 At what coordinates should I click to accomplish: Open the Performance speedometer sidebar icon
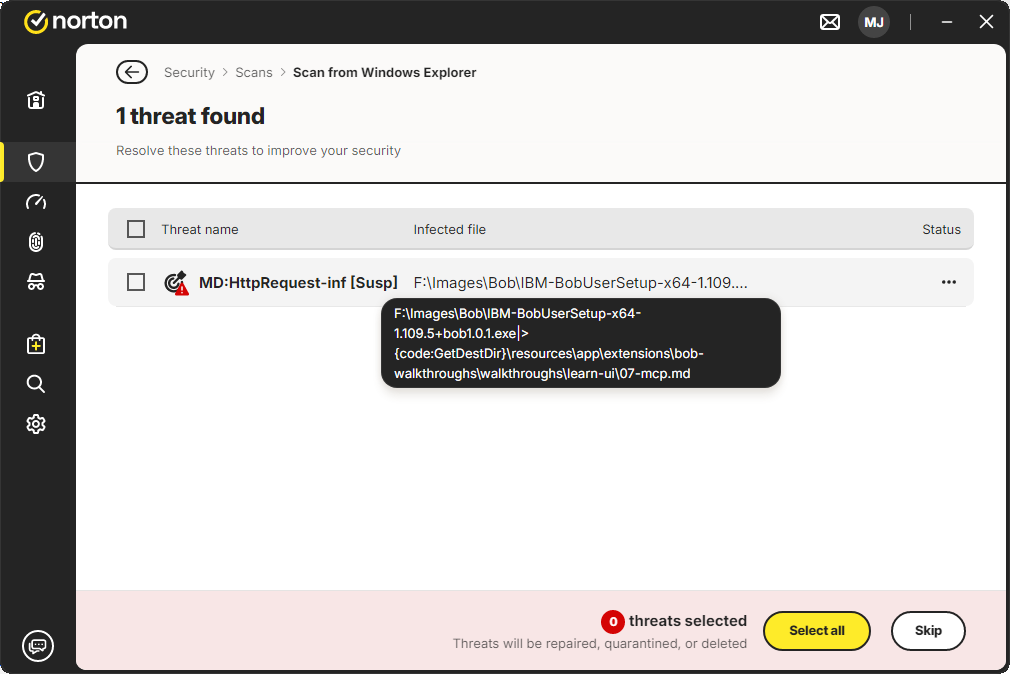[x=36, y=202]
